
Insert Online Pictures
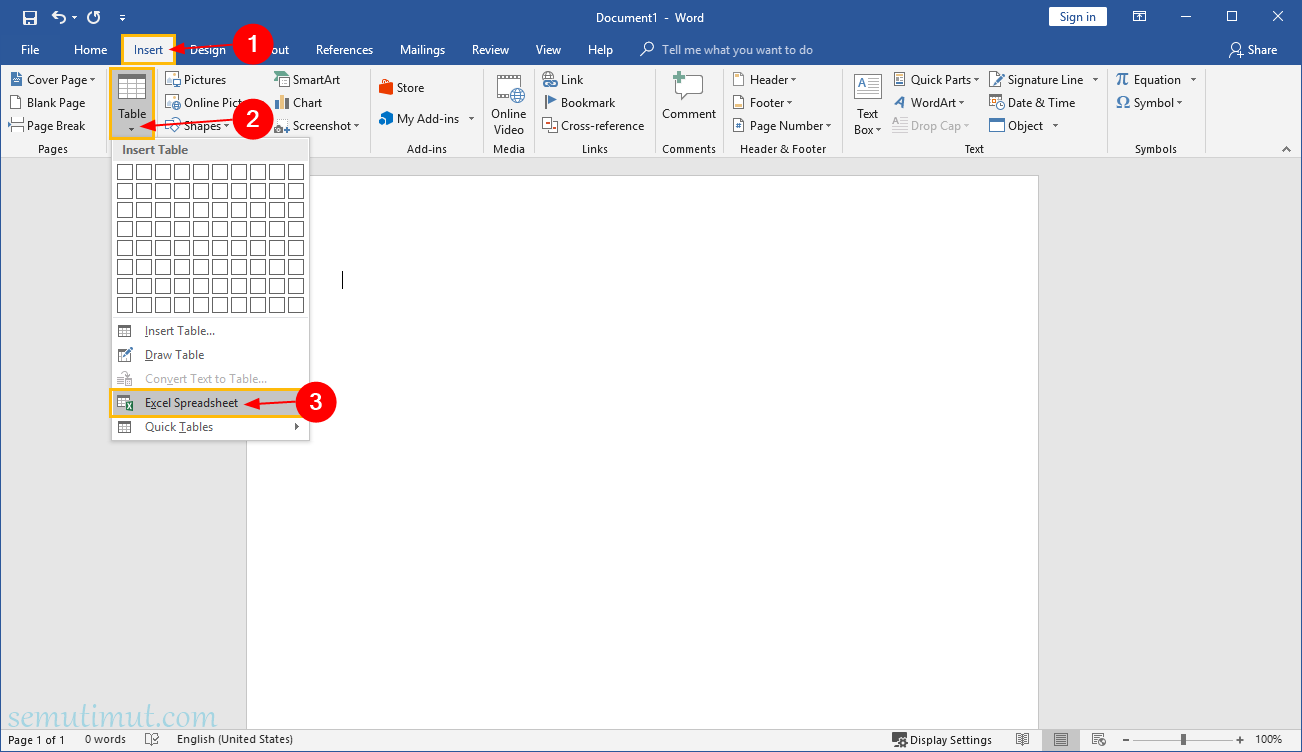point(204,103)
